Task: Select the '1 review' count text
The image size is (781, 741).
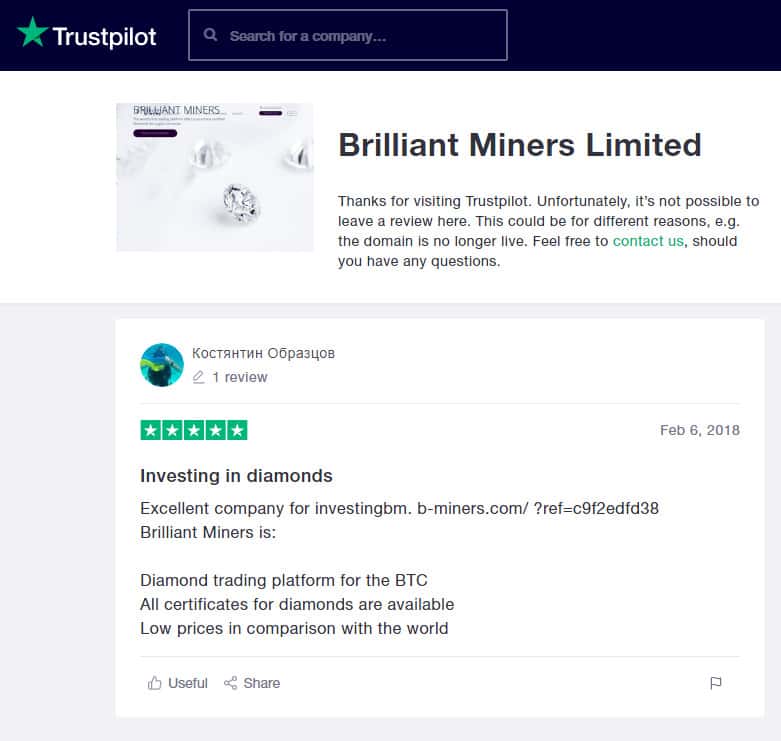Action: click(240, 378)
